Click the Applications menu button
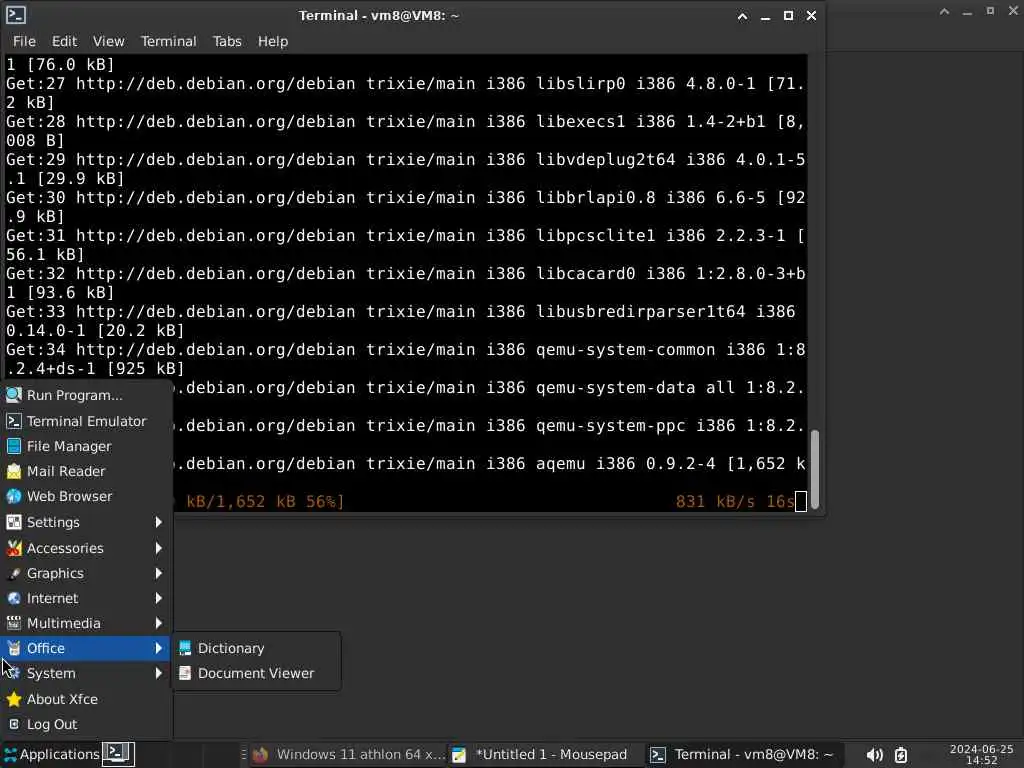 (52, 754)
